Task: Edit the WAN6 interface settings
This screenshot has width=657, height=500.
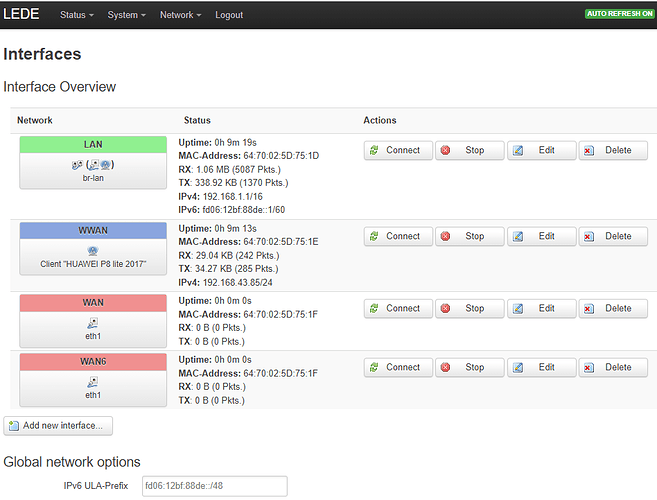Action: (540, 367)
